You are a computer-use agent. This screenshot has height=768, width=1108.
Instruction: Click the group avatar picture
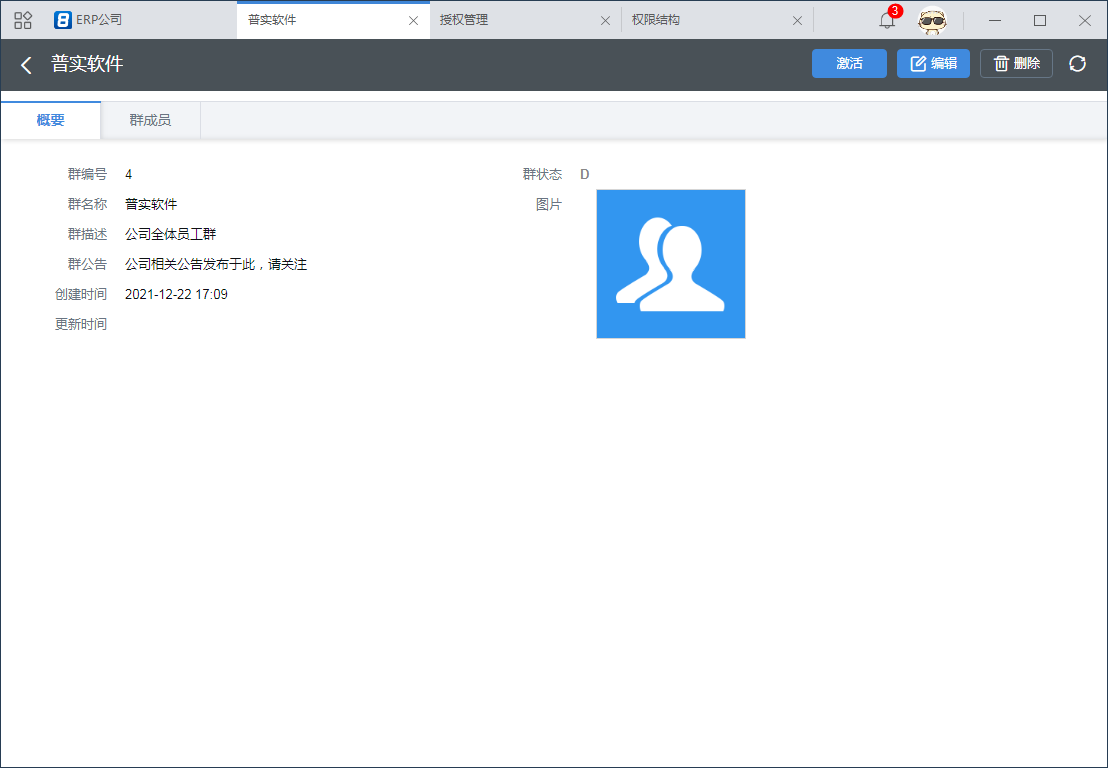click(x=671, y=264)
